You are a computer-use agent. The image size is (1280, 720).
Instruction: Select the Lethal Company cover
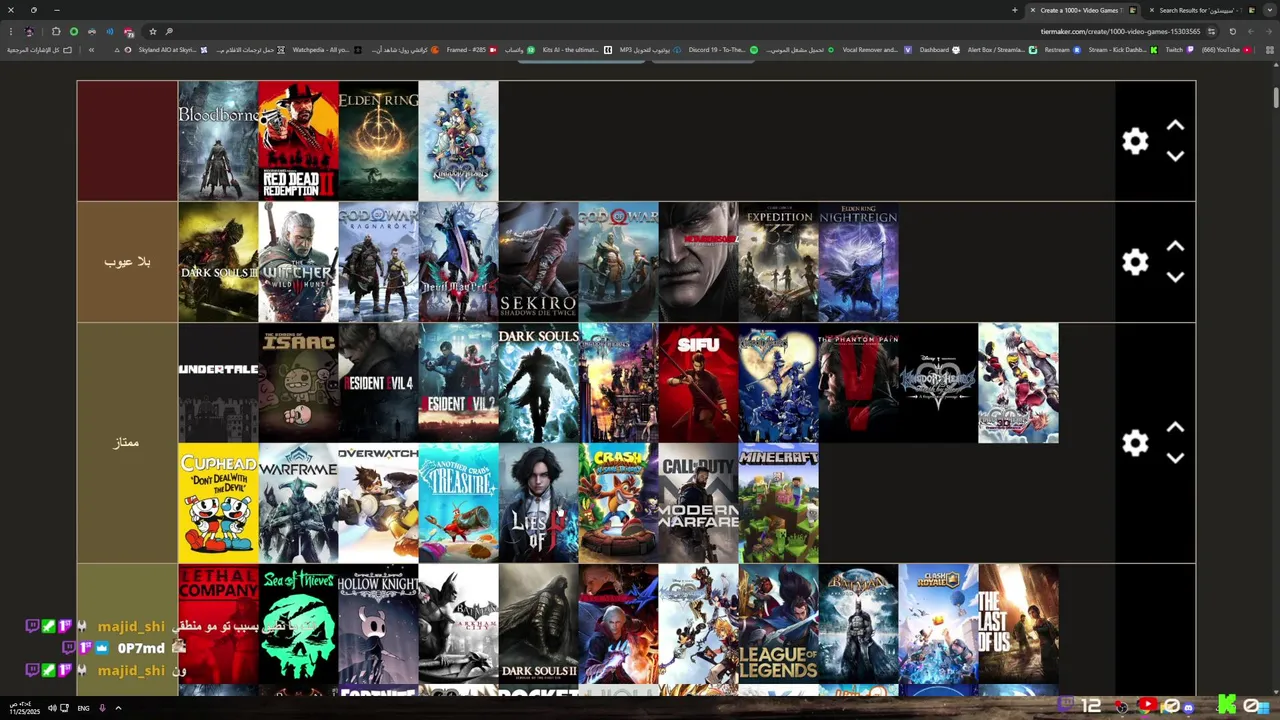coord(218,624)
